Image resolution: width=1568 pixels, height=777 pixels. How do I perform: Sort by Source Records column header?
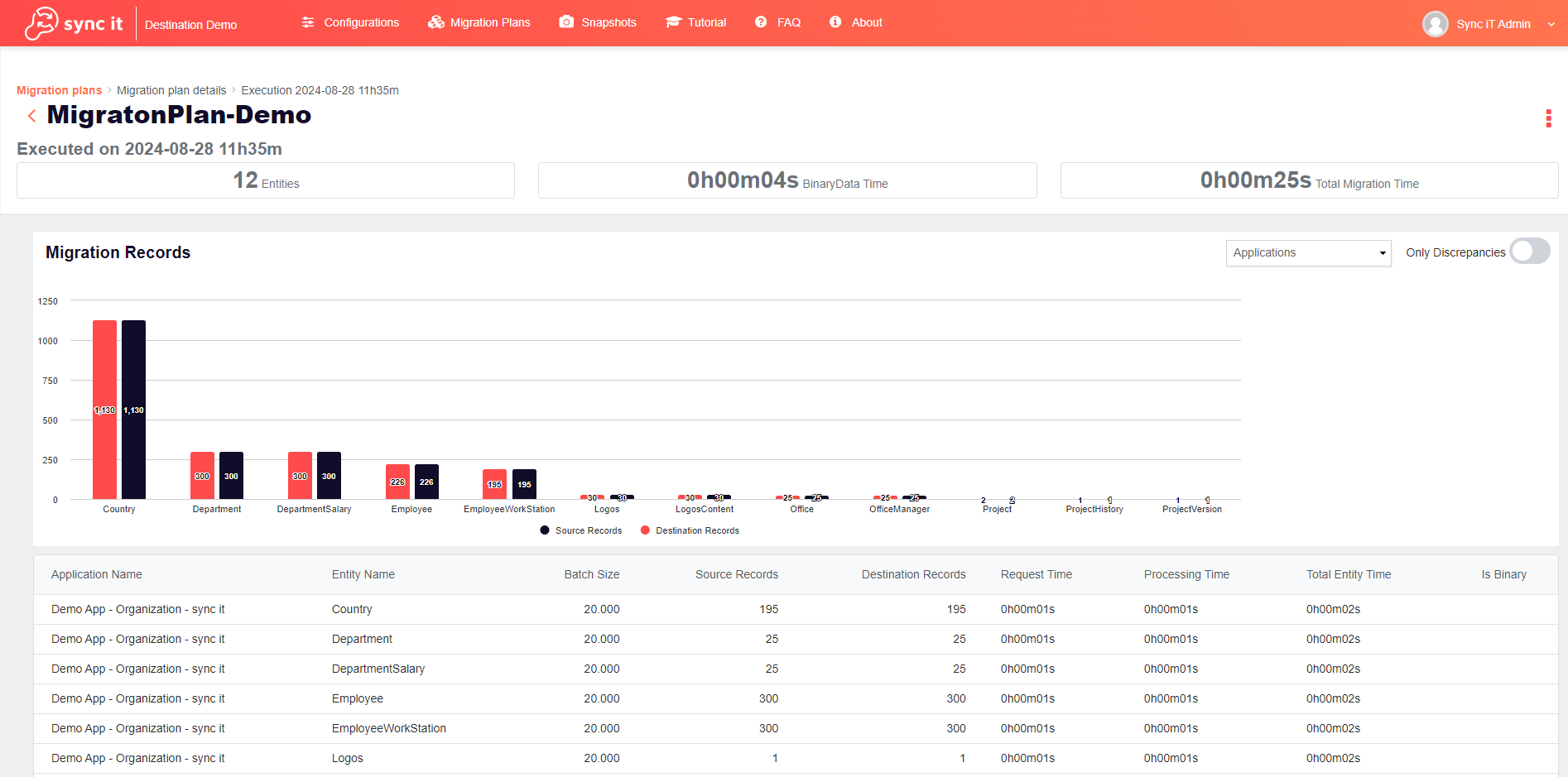737,574
